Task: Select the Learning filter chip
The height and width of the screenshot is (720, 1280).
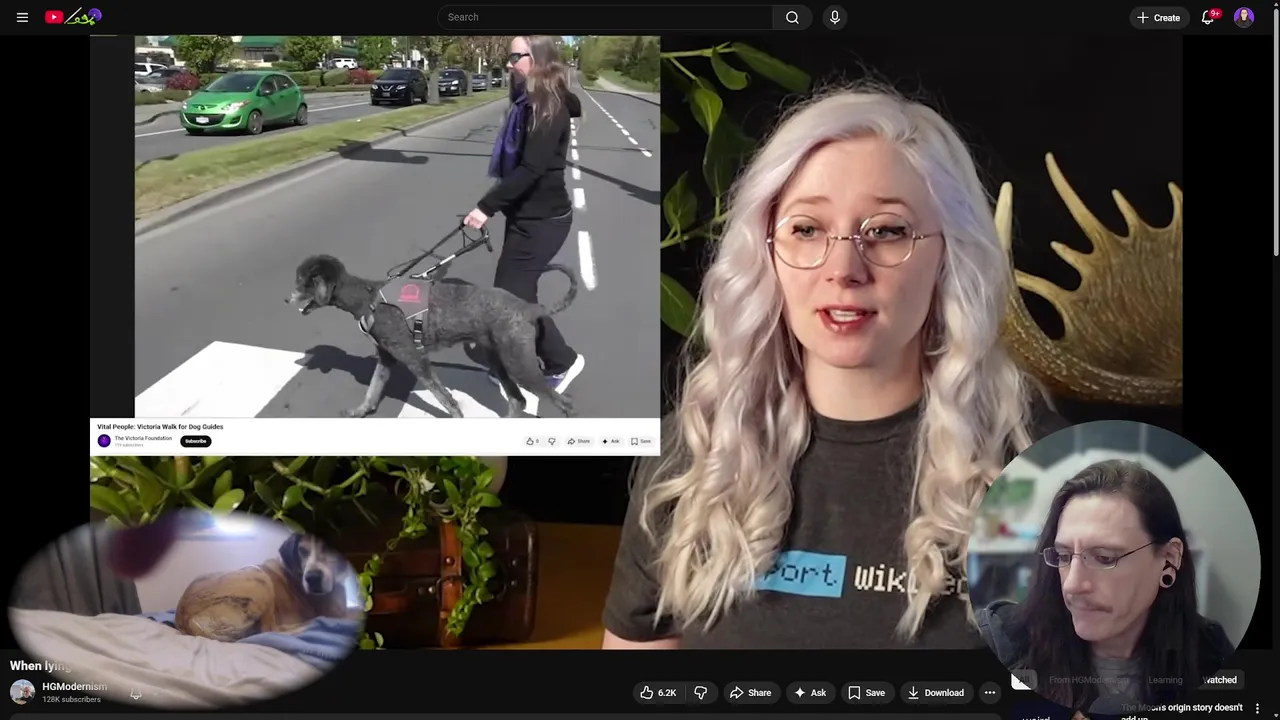Action: pyautogui.click(x=1165, y=680)
